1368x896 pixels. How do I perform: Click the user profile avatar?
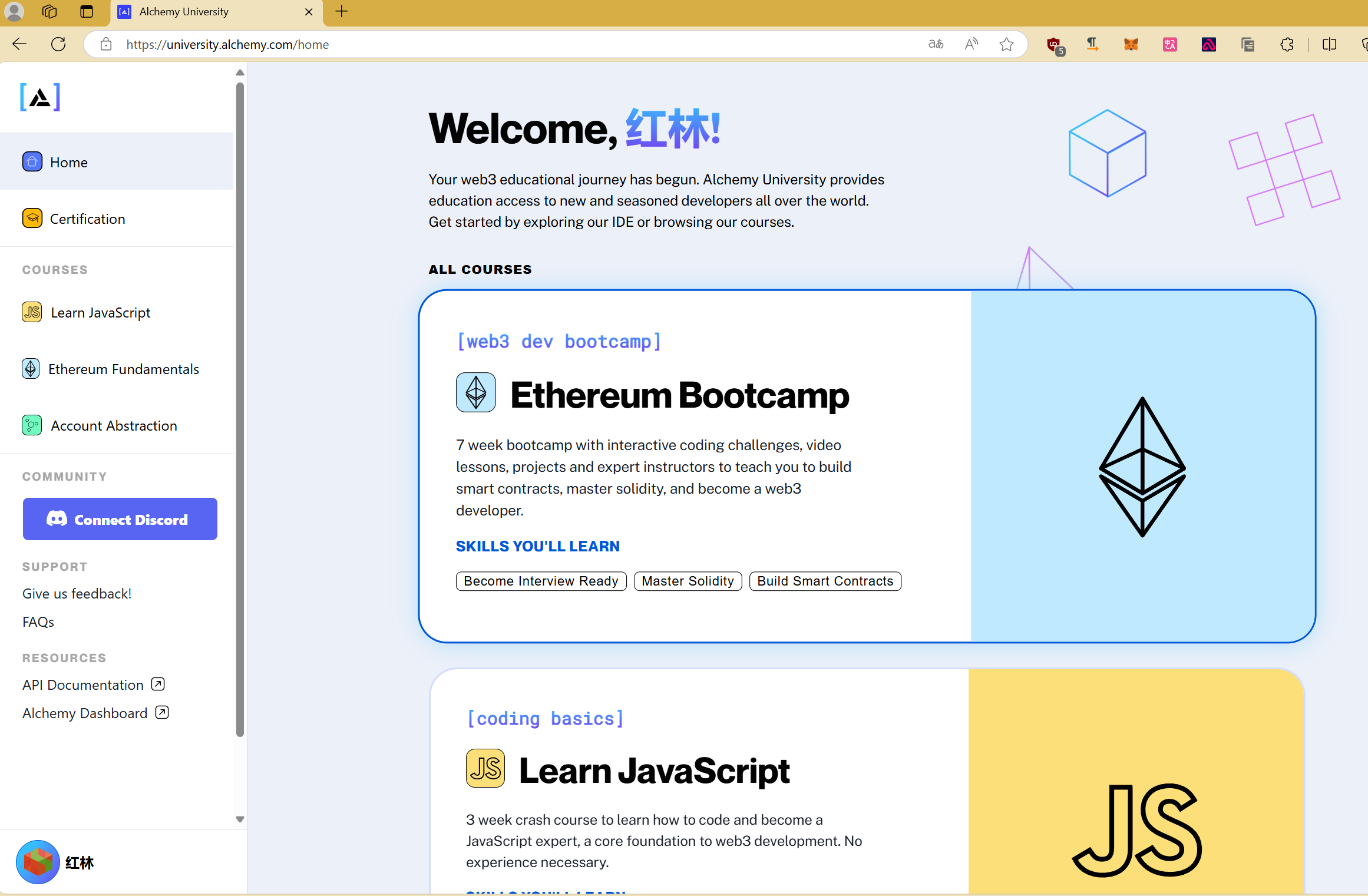coord(38,862)
